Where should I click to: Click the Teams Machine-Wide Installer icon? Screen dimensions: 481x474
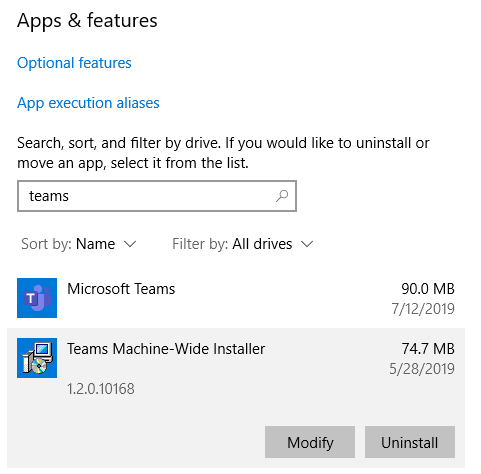[37, 358]
